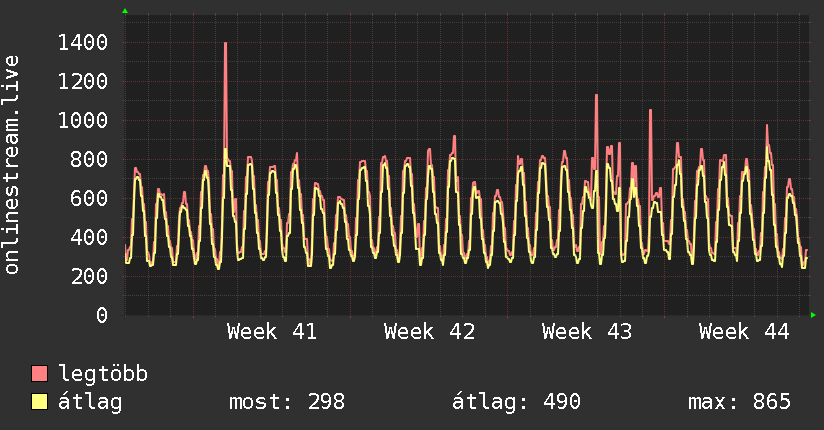Click the 1000 y-axis tick label
824x430 pixels.
pyautogui.click(x=83, y=120)
